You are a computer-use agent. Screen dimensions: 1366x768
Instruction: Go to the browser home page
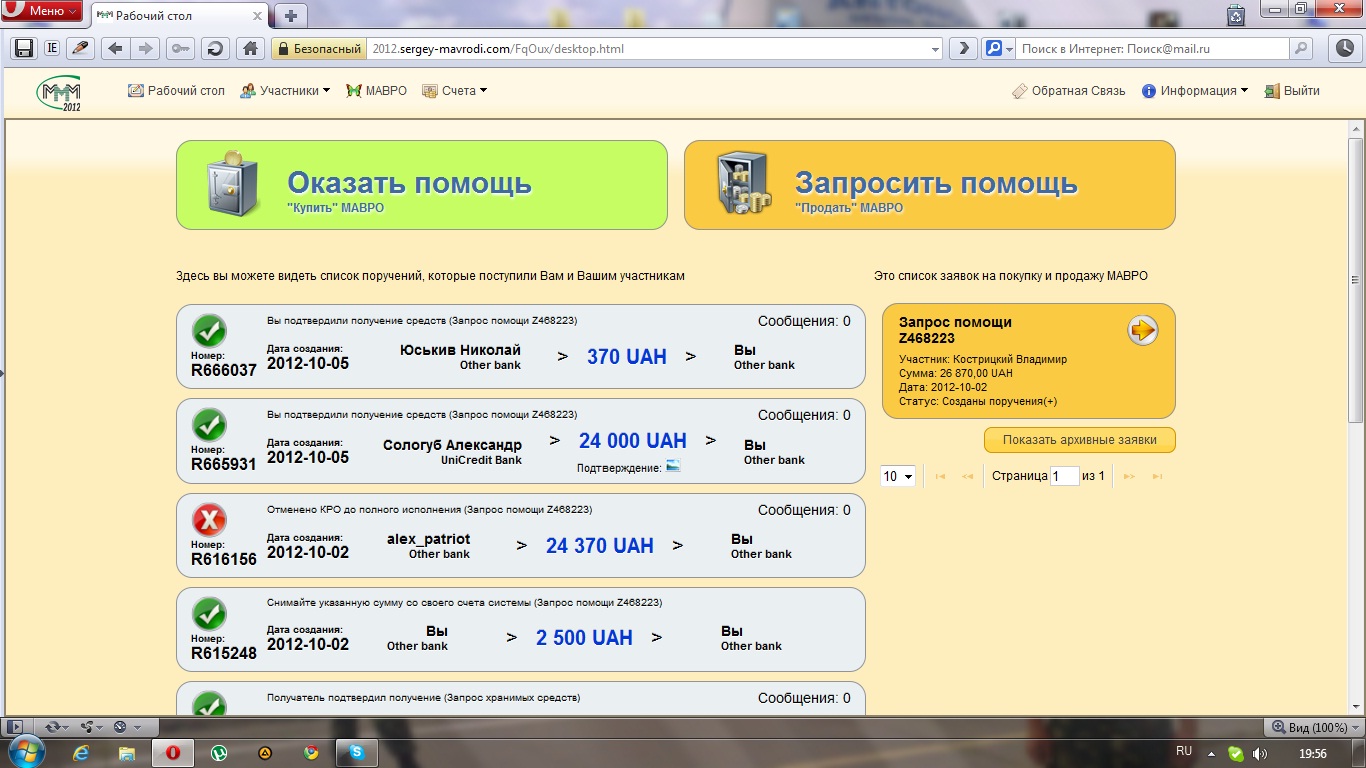click(250, 48)
